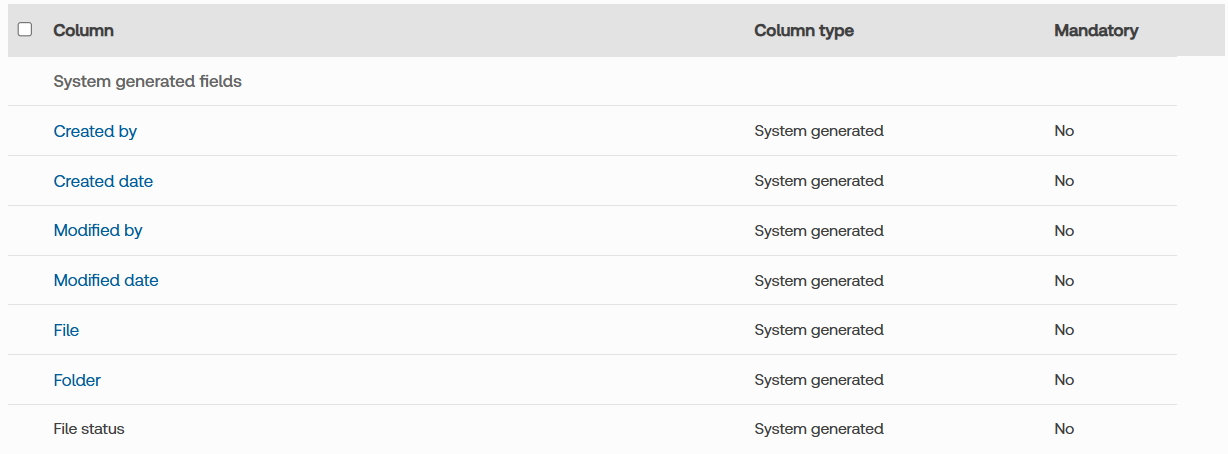Open the Folder column link
This screenshot has width=1228, height=454.
click(77, 380)
